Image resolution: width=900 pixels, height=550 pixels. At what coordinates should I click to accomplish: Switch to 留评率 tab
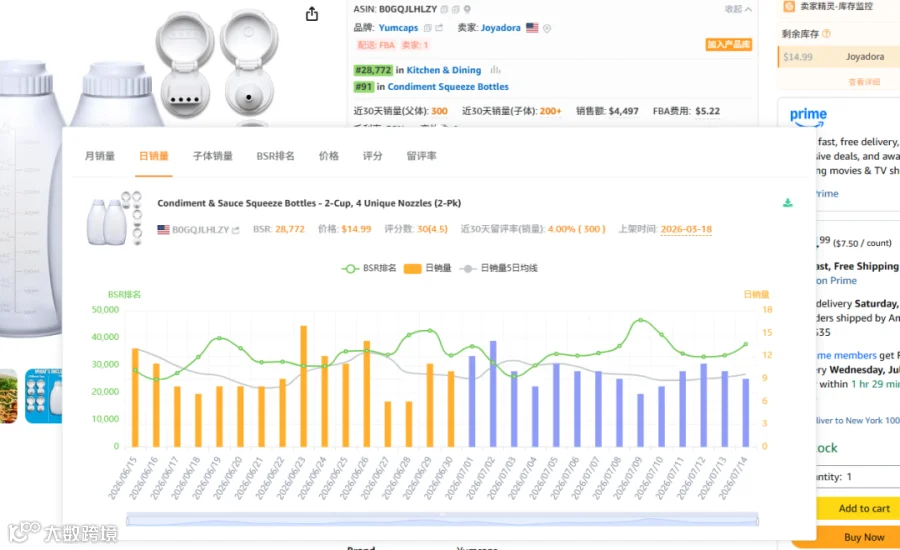click(x=421, y=156)
